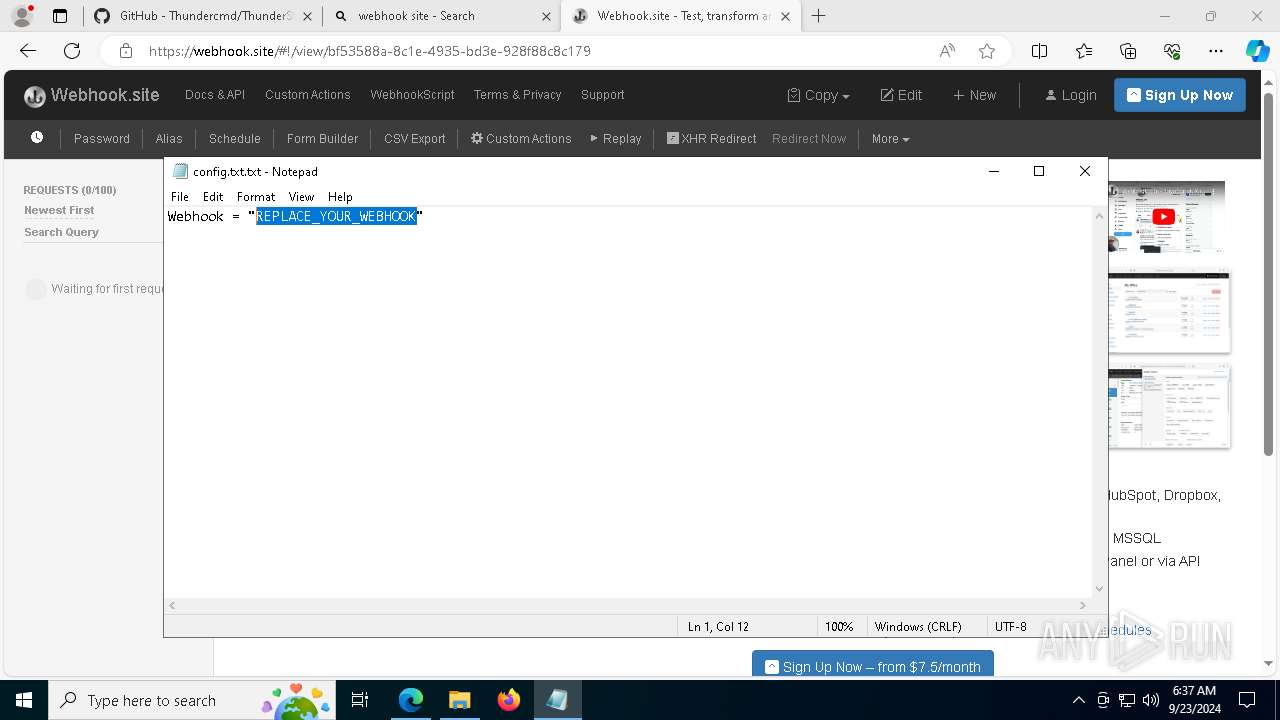1280x720 pixels.
Task: Select Notepad taskbar icon
Action: pyautogui.click(x=557, y=700)
